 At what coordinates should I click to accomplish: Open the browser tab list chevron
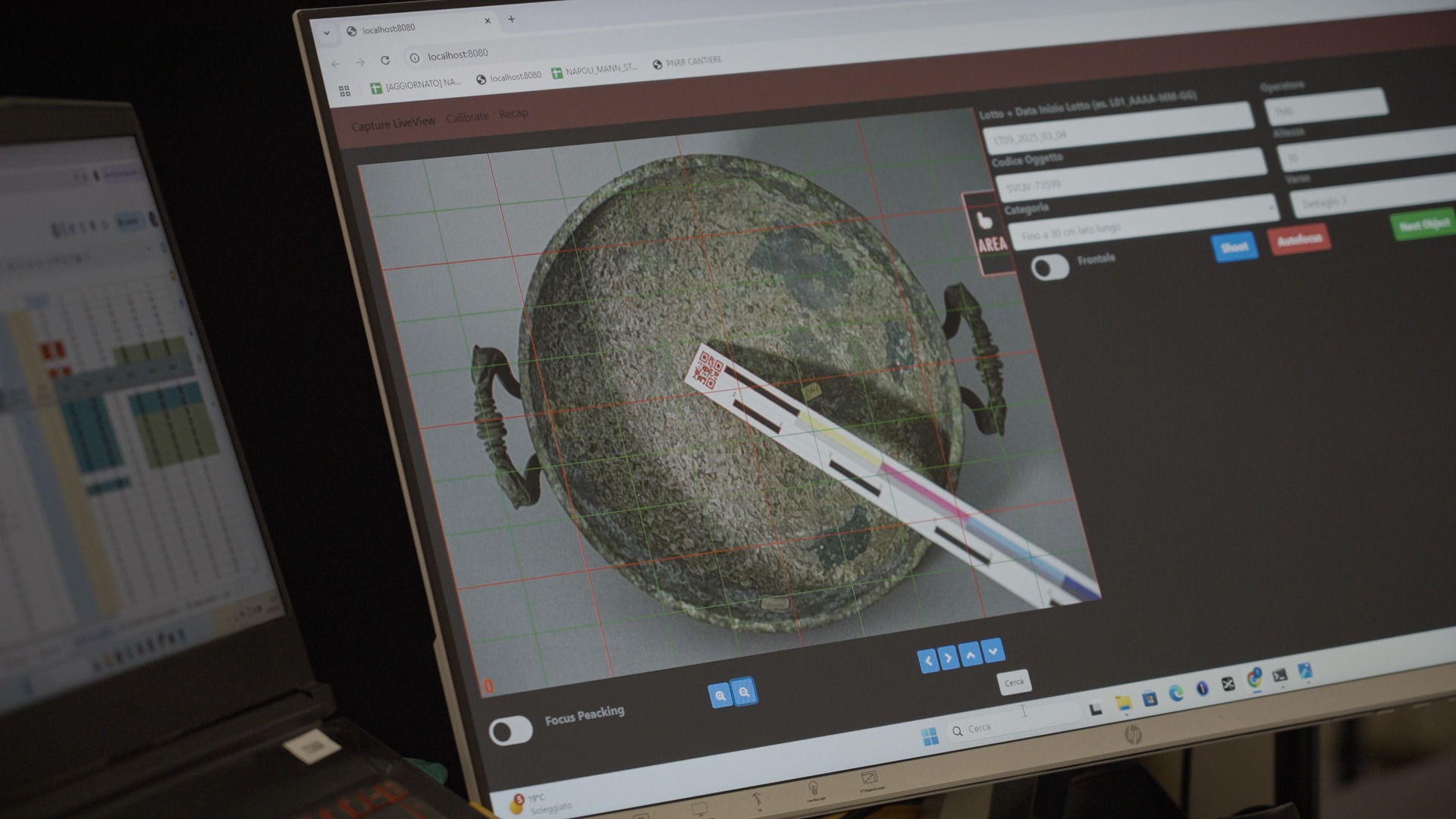[x=327, y=33]
